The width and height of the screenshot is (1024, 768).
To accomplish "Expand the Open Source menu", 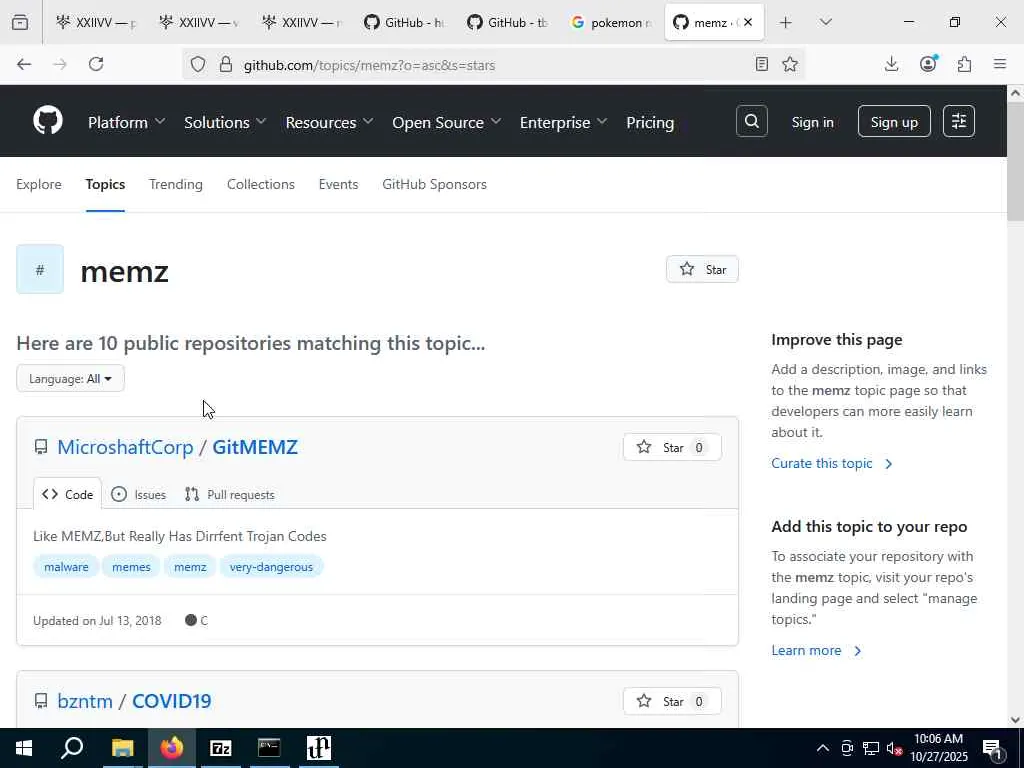I will tap(447, 122).
